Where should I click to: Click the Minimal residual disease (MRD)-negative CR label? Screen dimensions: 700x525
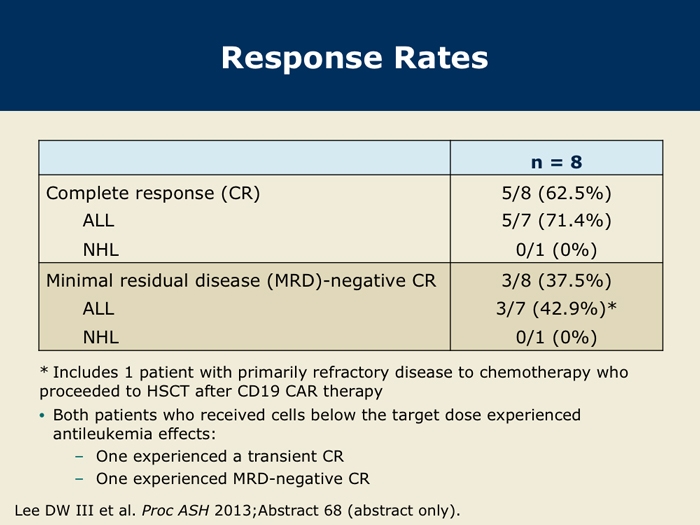pos(241,281)
